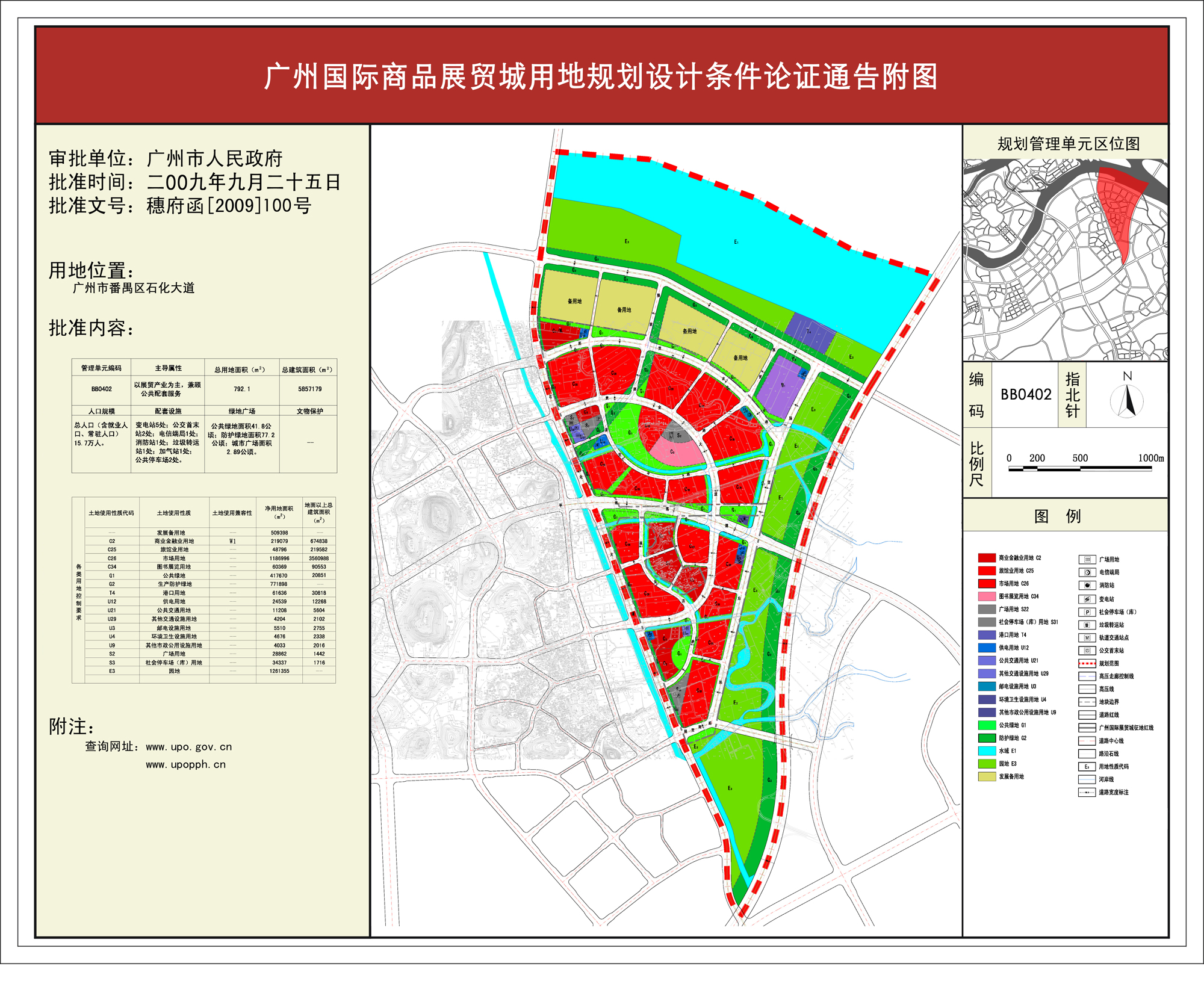Click the 水域 E1 cyan color swatch

[x=987, y=750]
